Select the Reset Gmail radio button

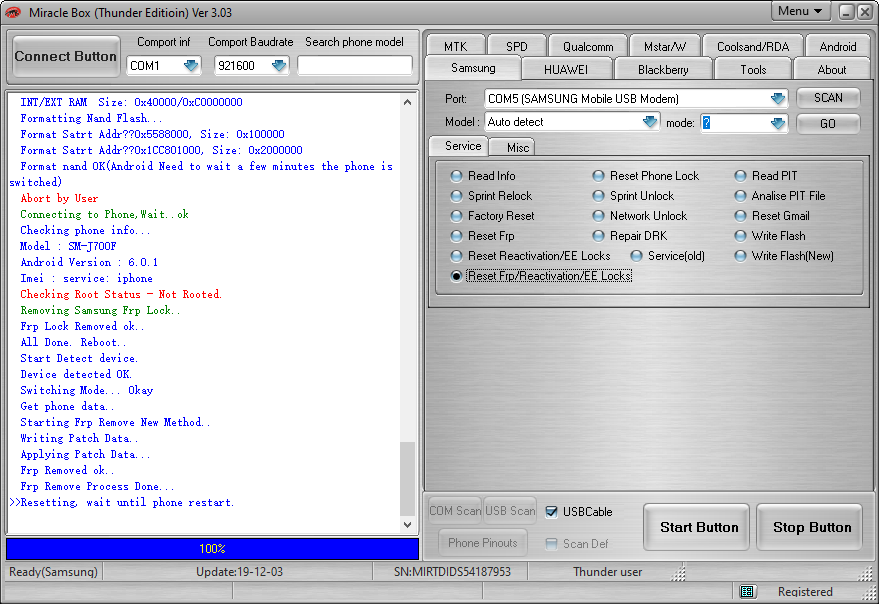point(741,216)
